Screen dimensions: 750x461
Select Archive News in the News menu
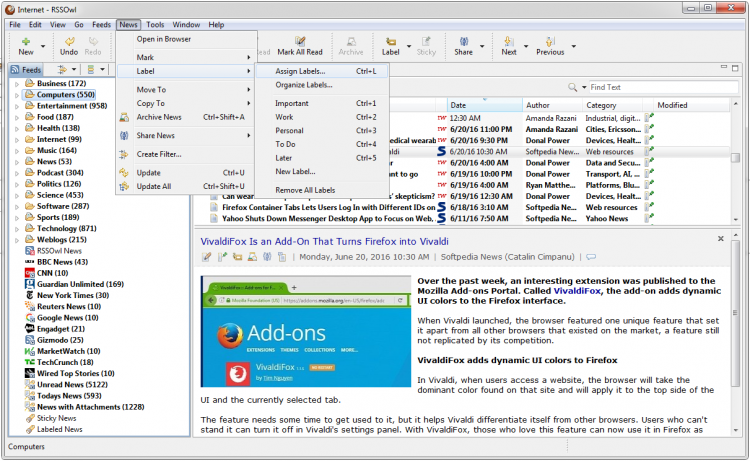click(186, 117)
